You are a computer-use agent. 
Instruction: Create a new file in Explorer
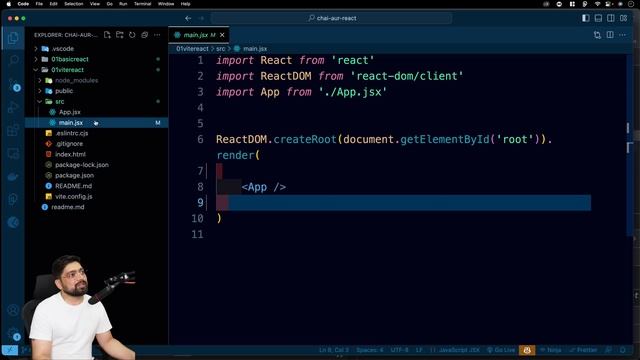coord(107,35)
